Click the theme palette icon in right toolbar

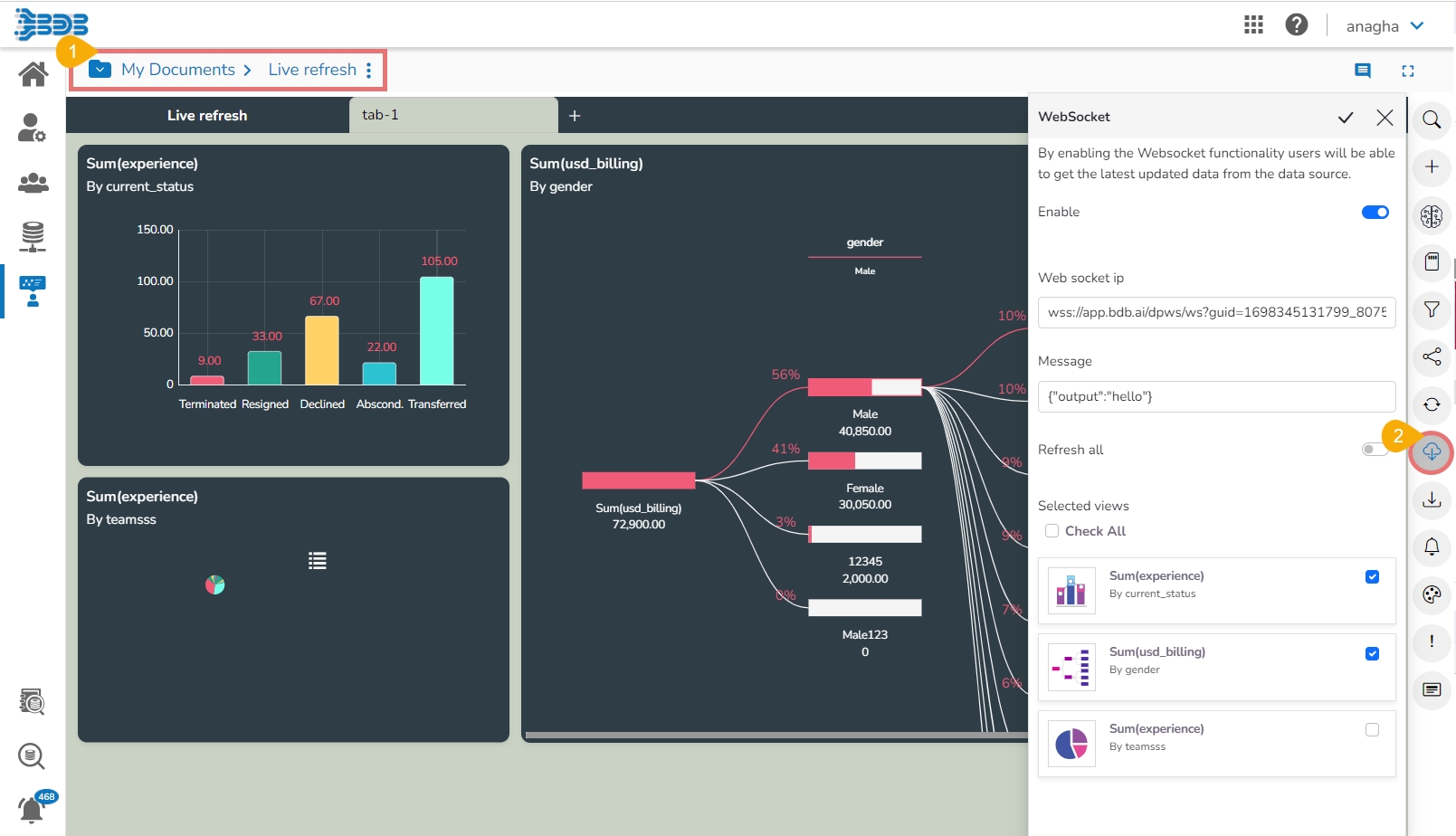1432,594
